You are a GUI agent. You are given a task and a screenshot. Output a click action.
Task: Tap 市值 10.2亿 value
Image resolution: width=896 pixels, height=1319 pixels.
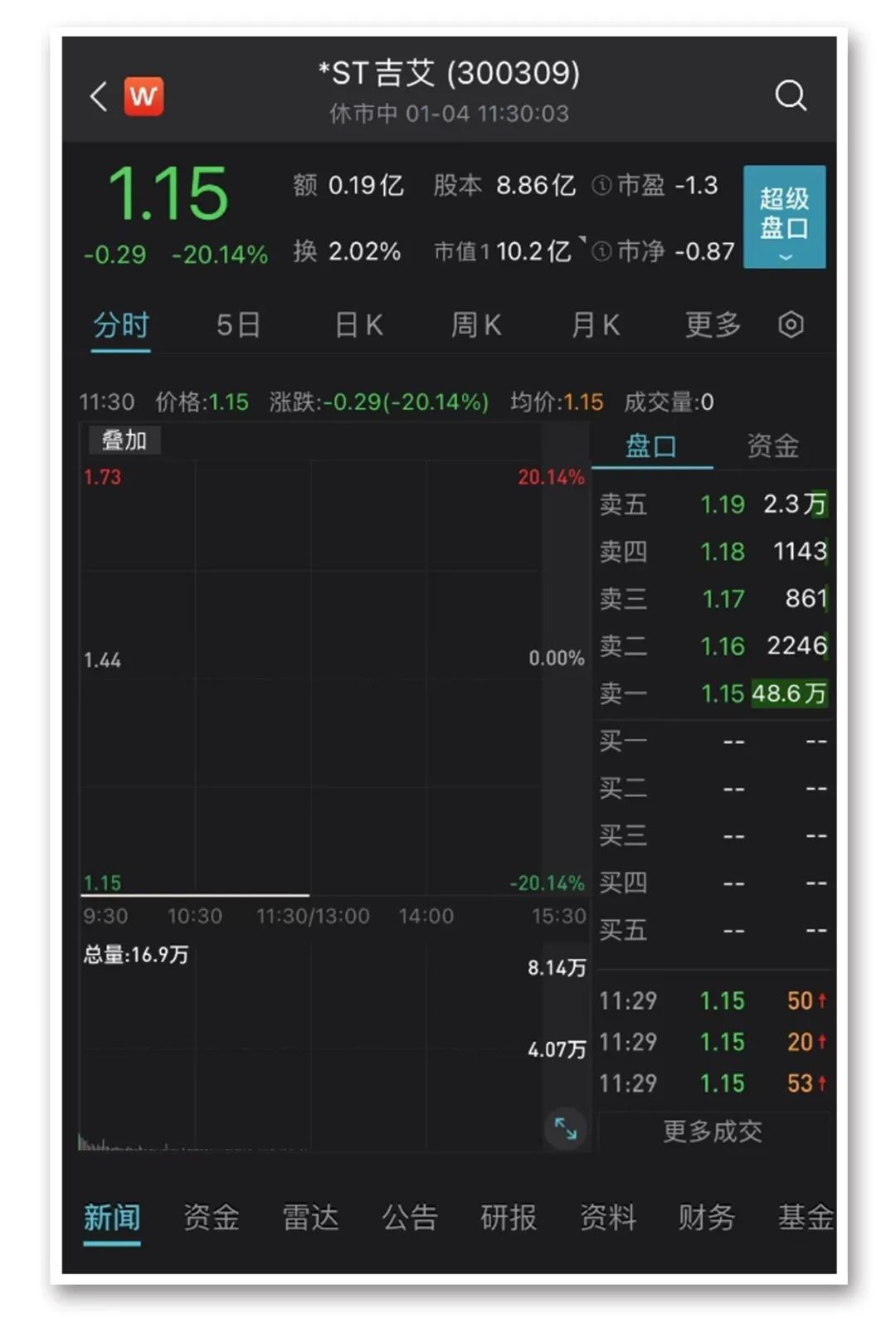click(x=503, y=251)
